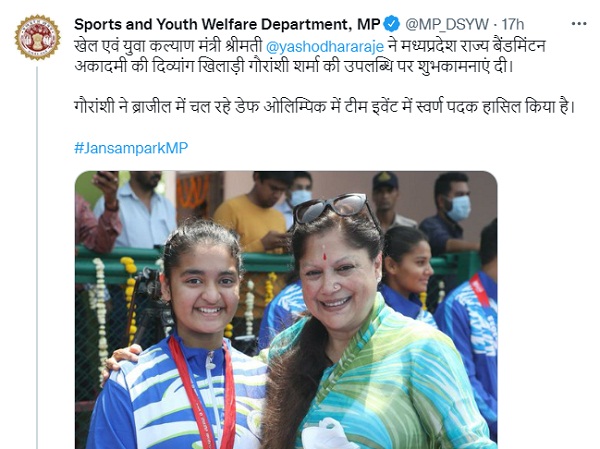Click the first Hindi paragraph of tweet
Screen dimensions: 600x449
310,56
